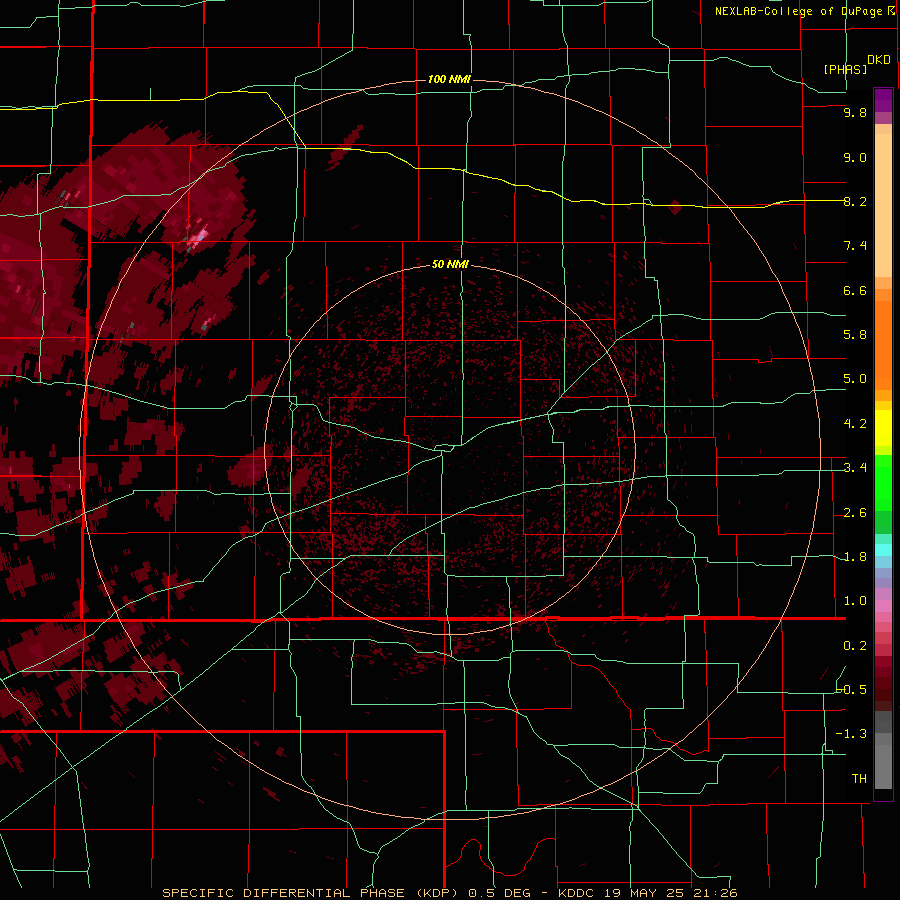Click the 3.4 scale value
This screenshot has height=900, width=900.
(x=855, y=468)
